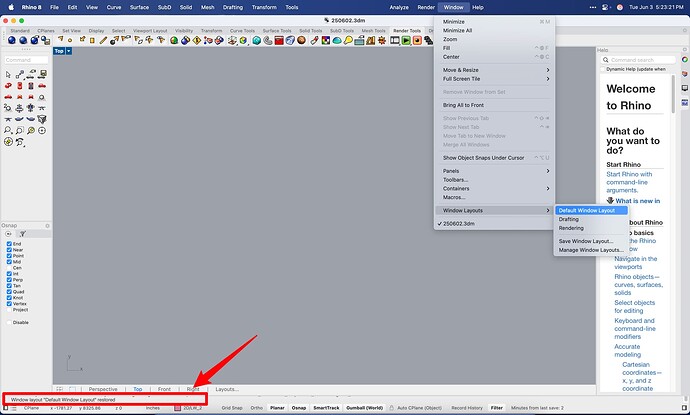
Task: Open 'Accurate modeling' help link
Action: 628,350
